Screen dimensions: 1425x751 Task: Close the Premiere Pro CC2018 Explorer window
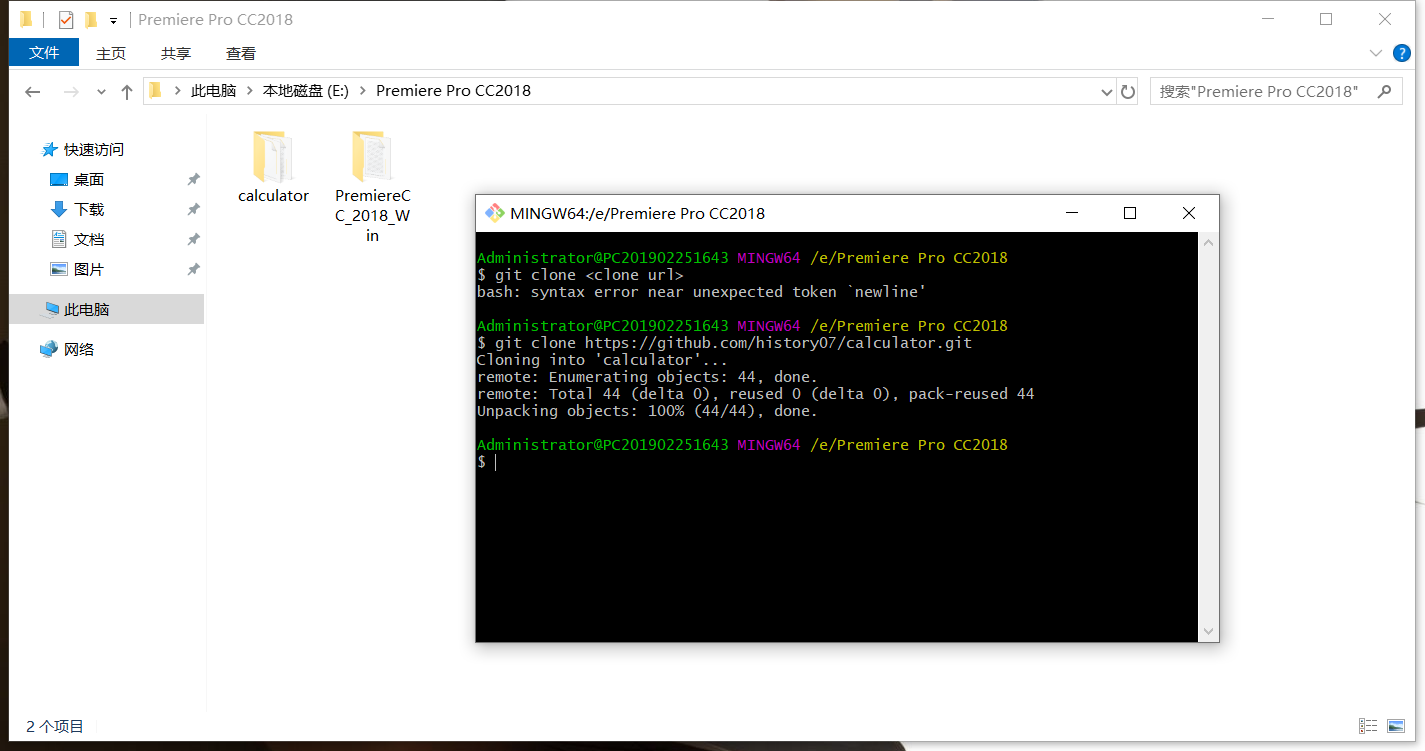(1385, 19)
